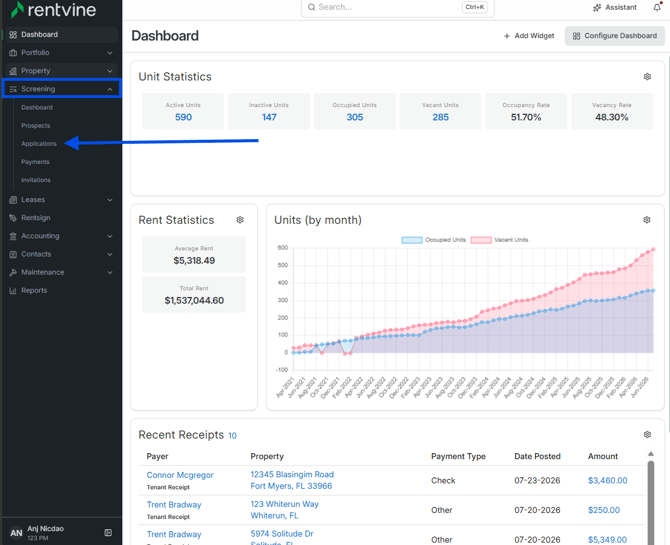Open the Assistant sparkle icon
The width and height of the screenshot is (670, 545).
pos(597,7)
